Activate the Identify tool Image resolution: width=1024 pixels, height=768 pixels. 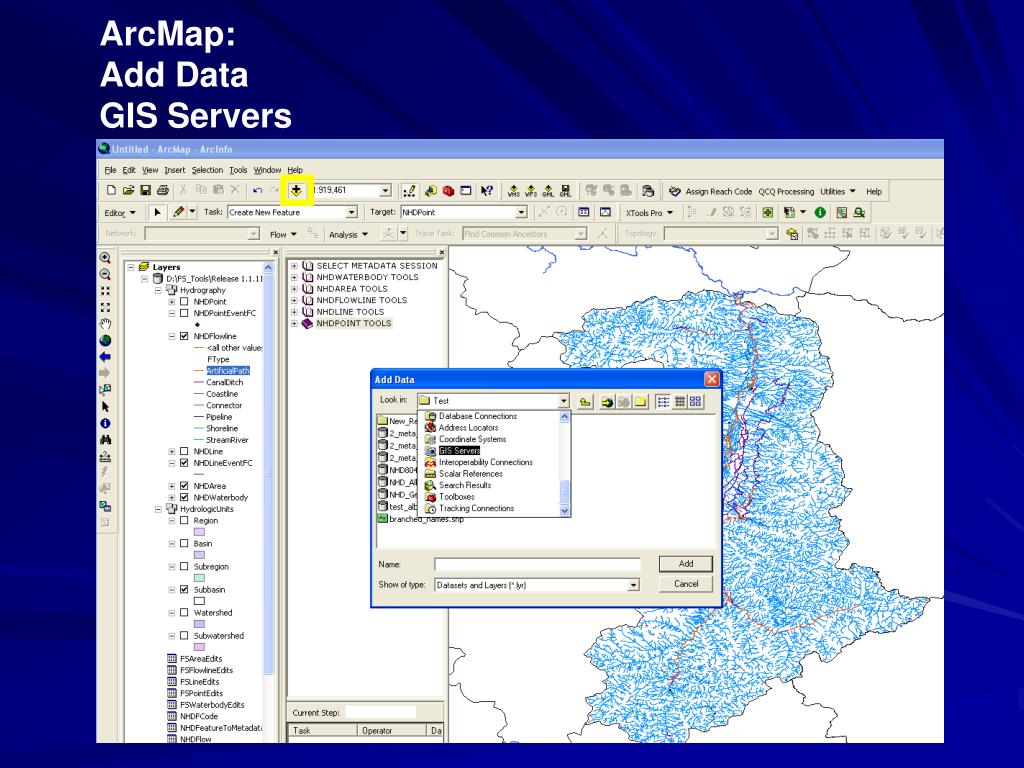(x=105, y=423)
